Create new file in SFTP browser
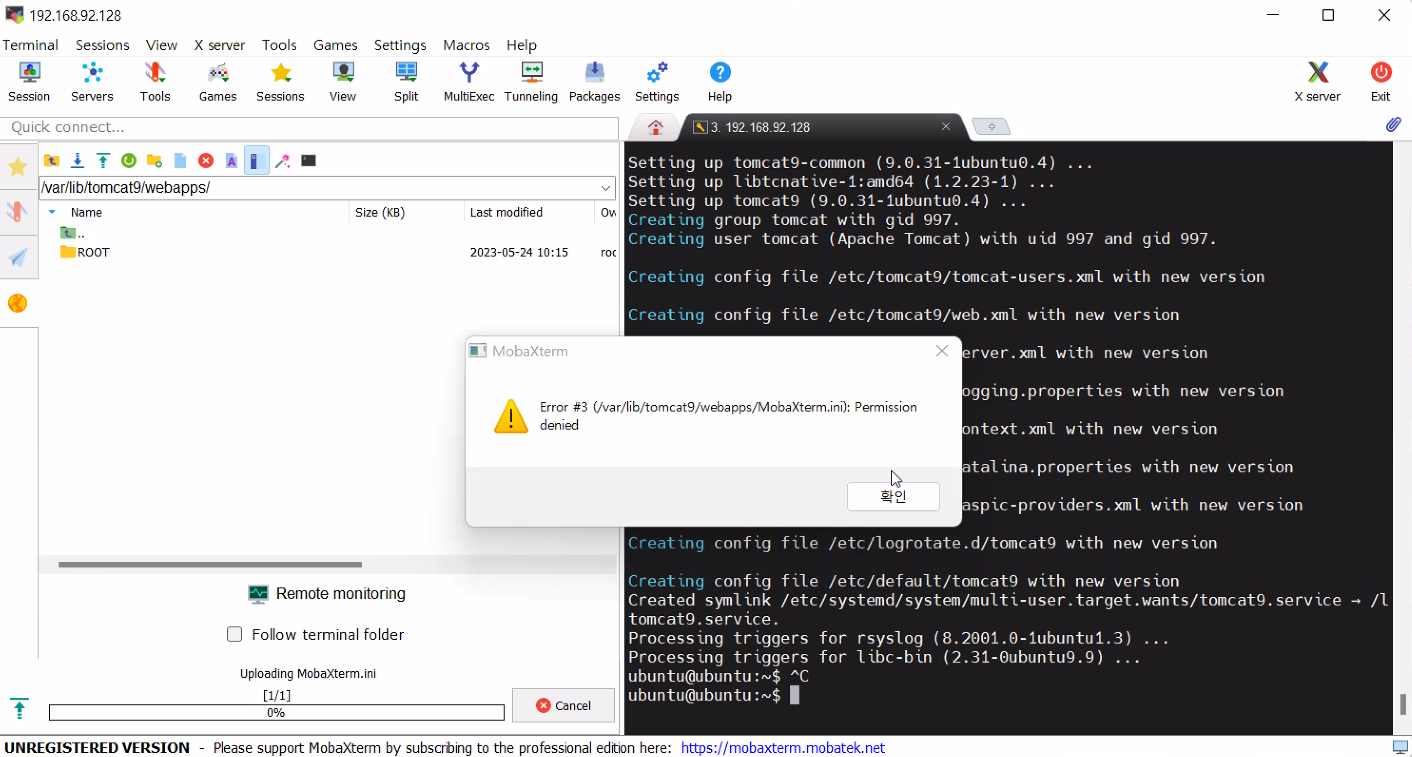Image resolution: width=1412 pixels, height=757 pixels. pos(180,160)
